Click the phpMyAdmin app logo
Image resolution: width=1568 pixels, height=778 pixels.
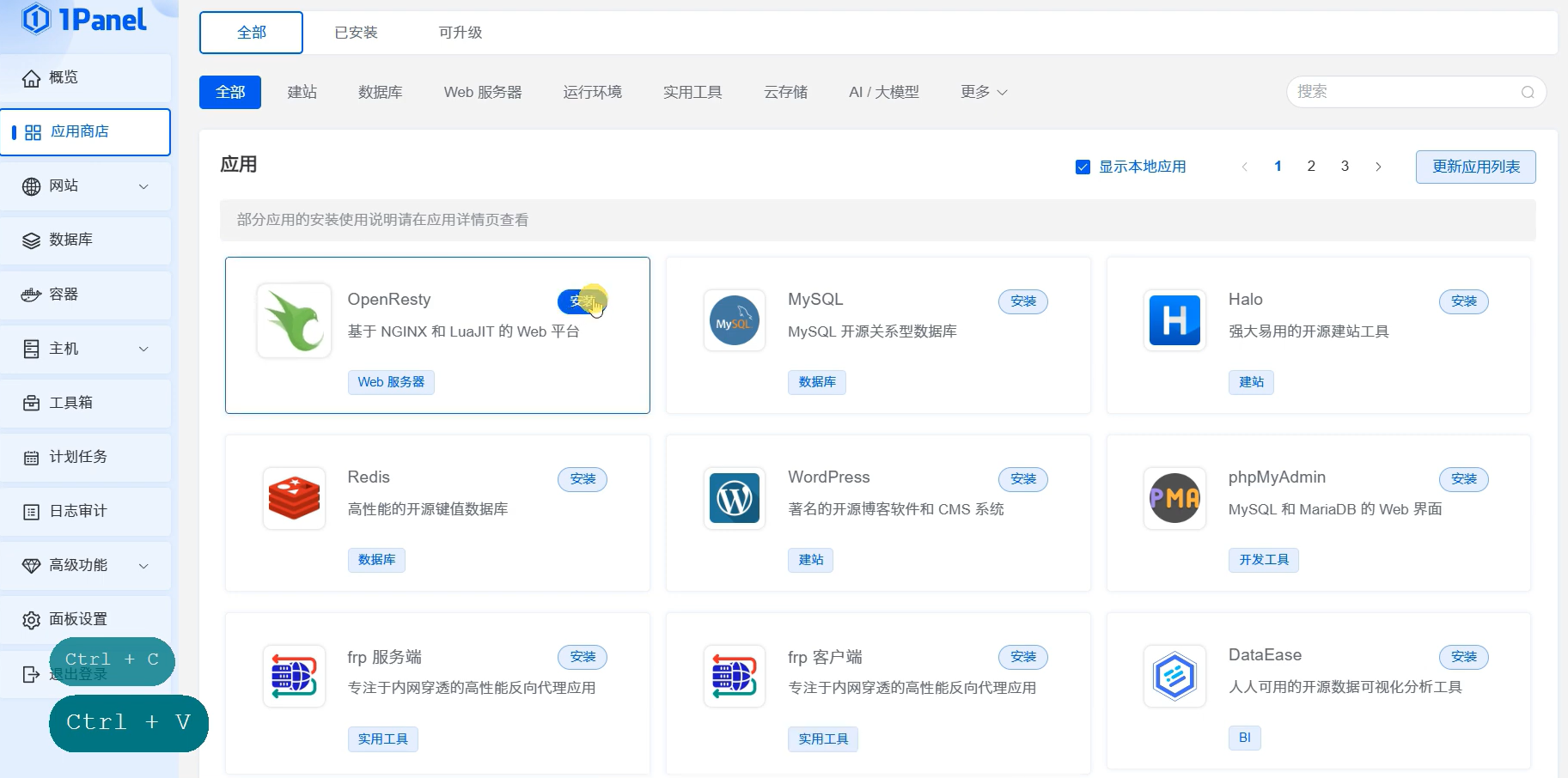(x=1174, y=498)
